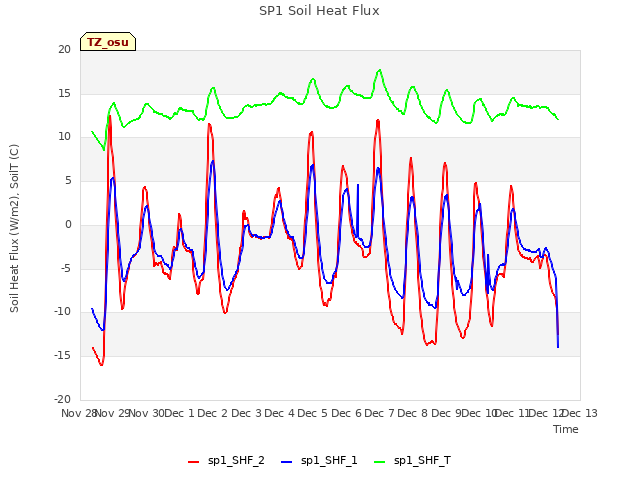Click the Dec 4 x-axis tick label
The image size is (640, 480).
tap(280, 413)
